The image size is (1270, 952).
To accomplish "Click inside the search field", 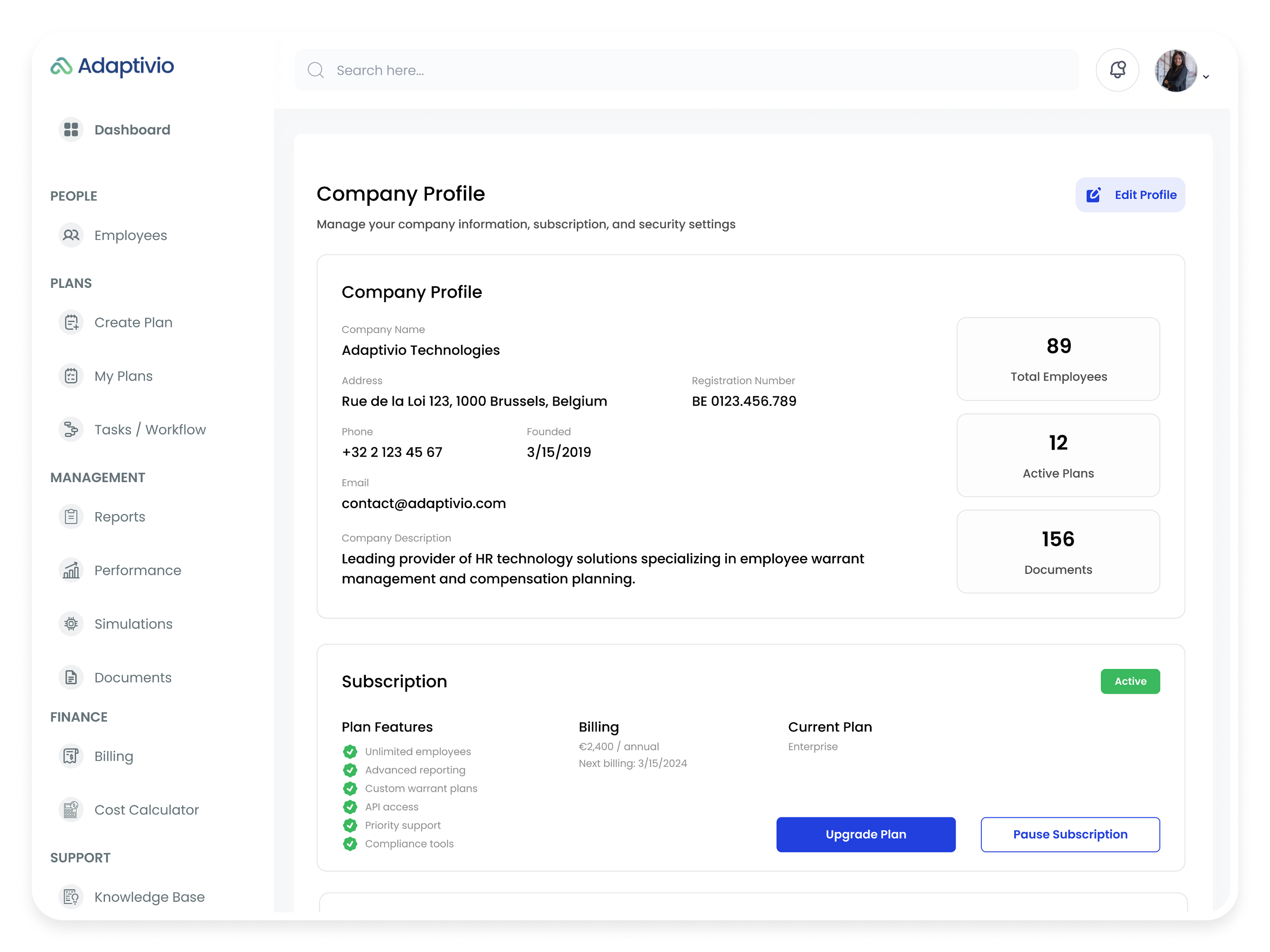I will (574, 69).
